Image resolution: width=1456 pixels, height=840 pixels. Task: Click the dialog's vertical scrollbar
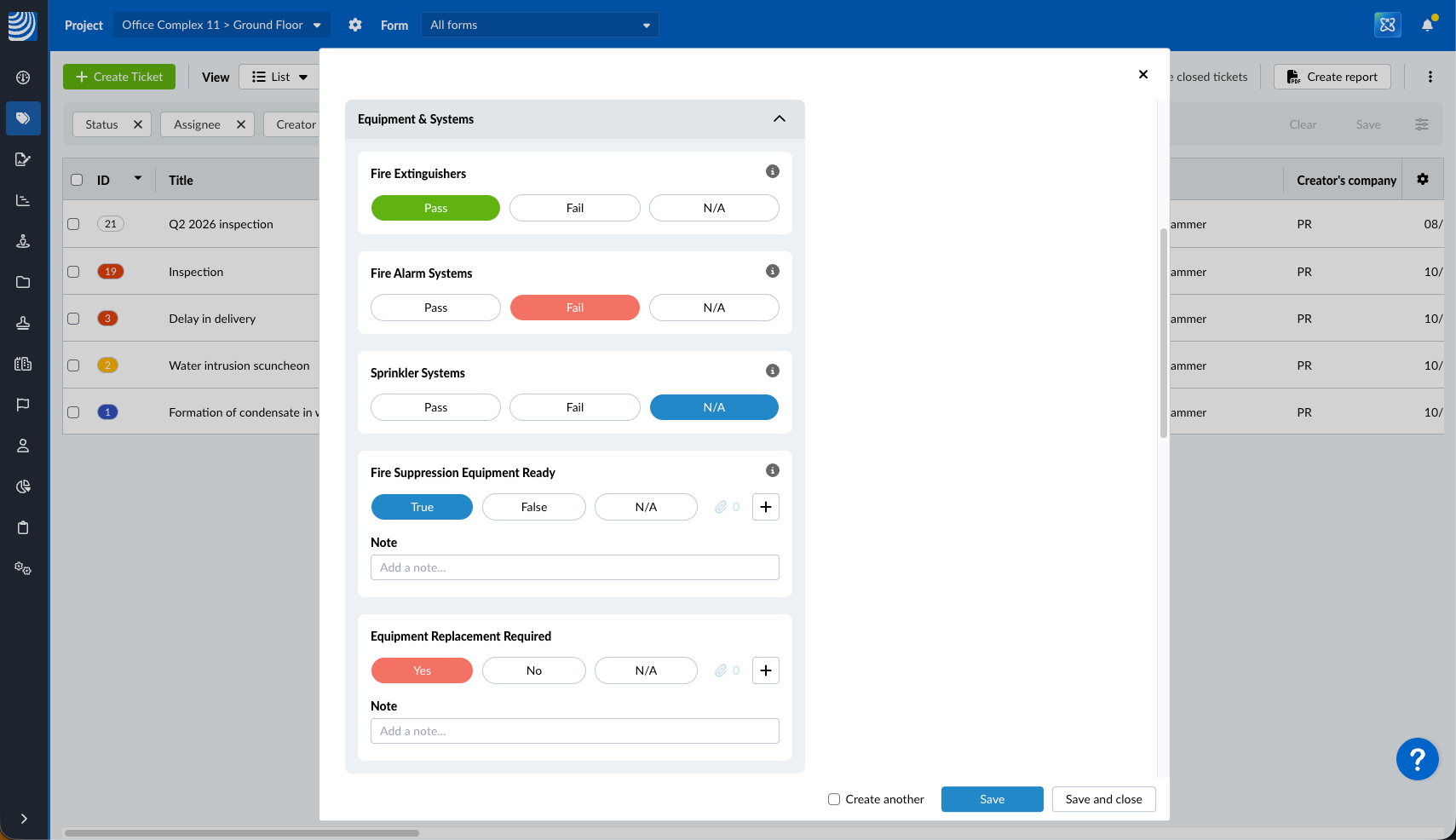pos(1163,332)
